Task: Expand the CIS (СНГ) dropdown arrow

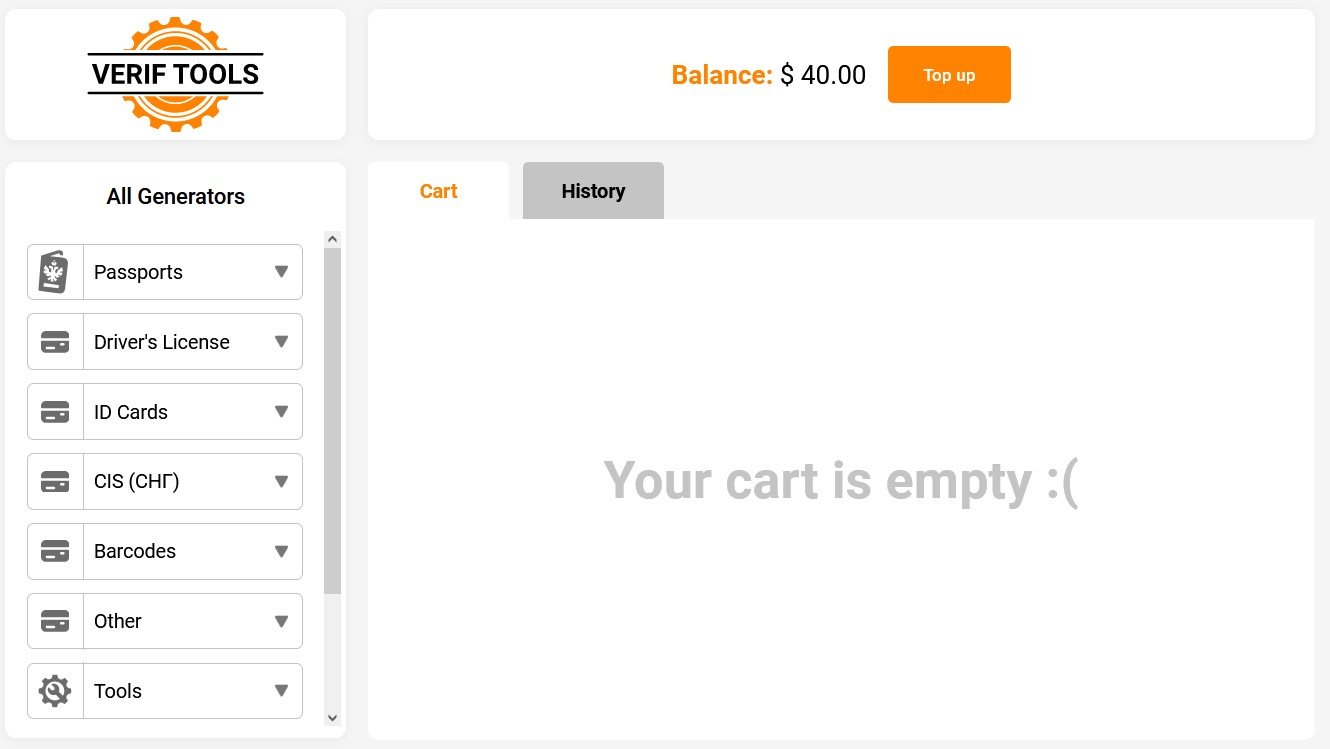Action: click(x=281, y=482)
